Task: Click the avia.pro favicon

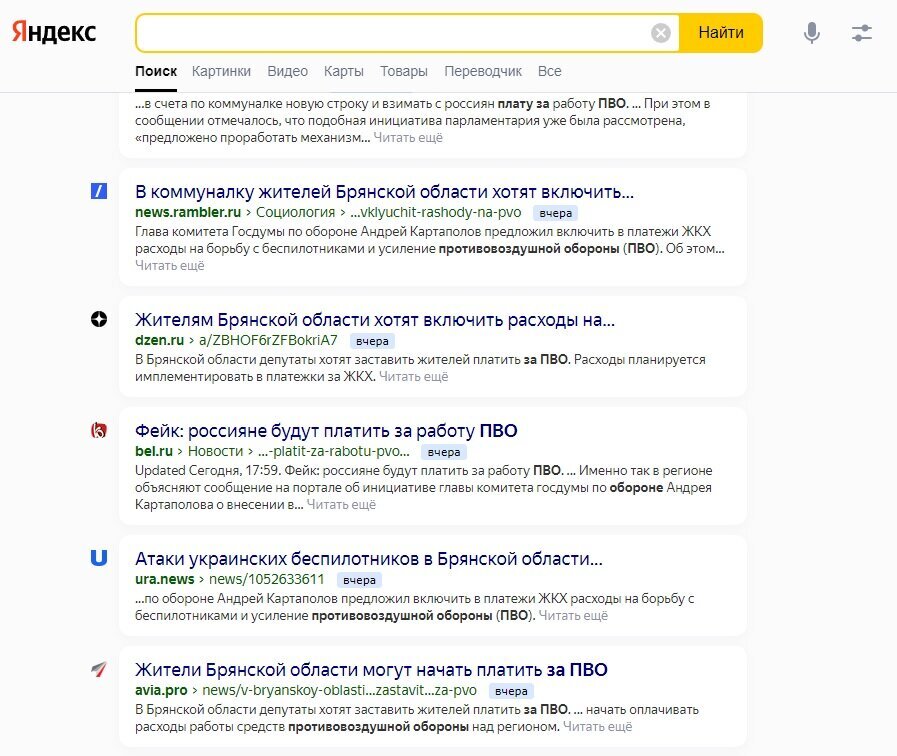Action: point(99,669)
